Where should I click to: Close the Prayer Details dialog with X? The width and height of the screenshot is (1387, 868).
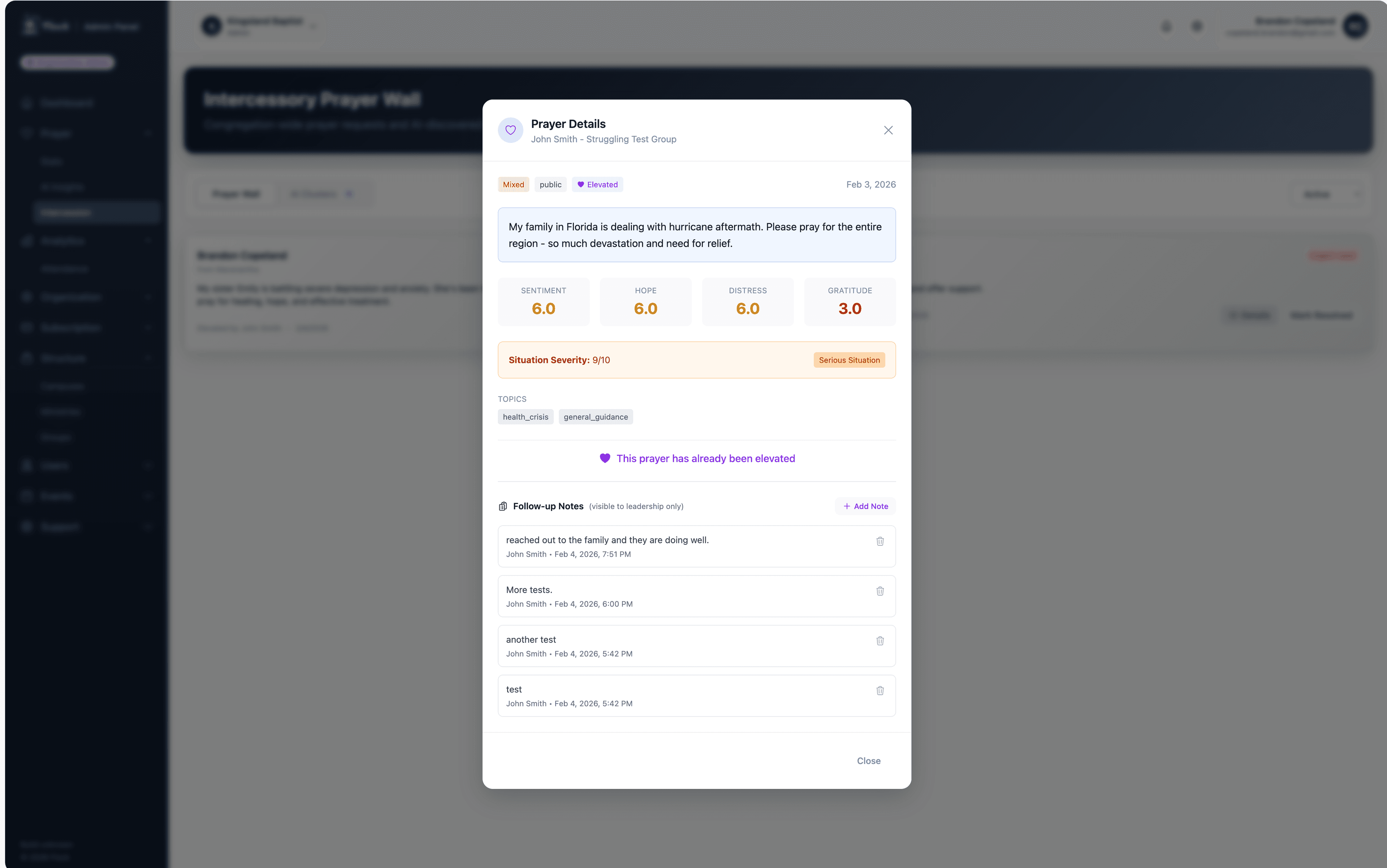(x=888, y=130)
